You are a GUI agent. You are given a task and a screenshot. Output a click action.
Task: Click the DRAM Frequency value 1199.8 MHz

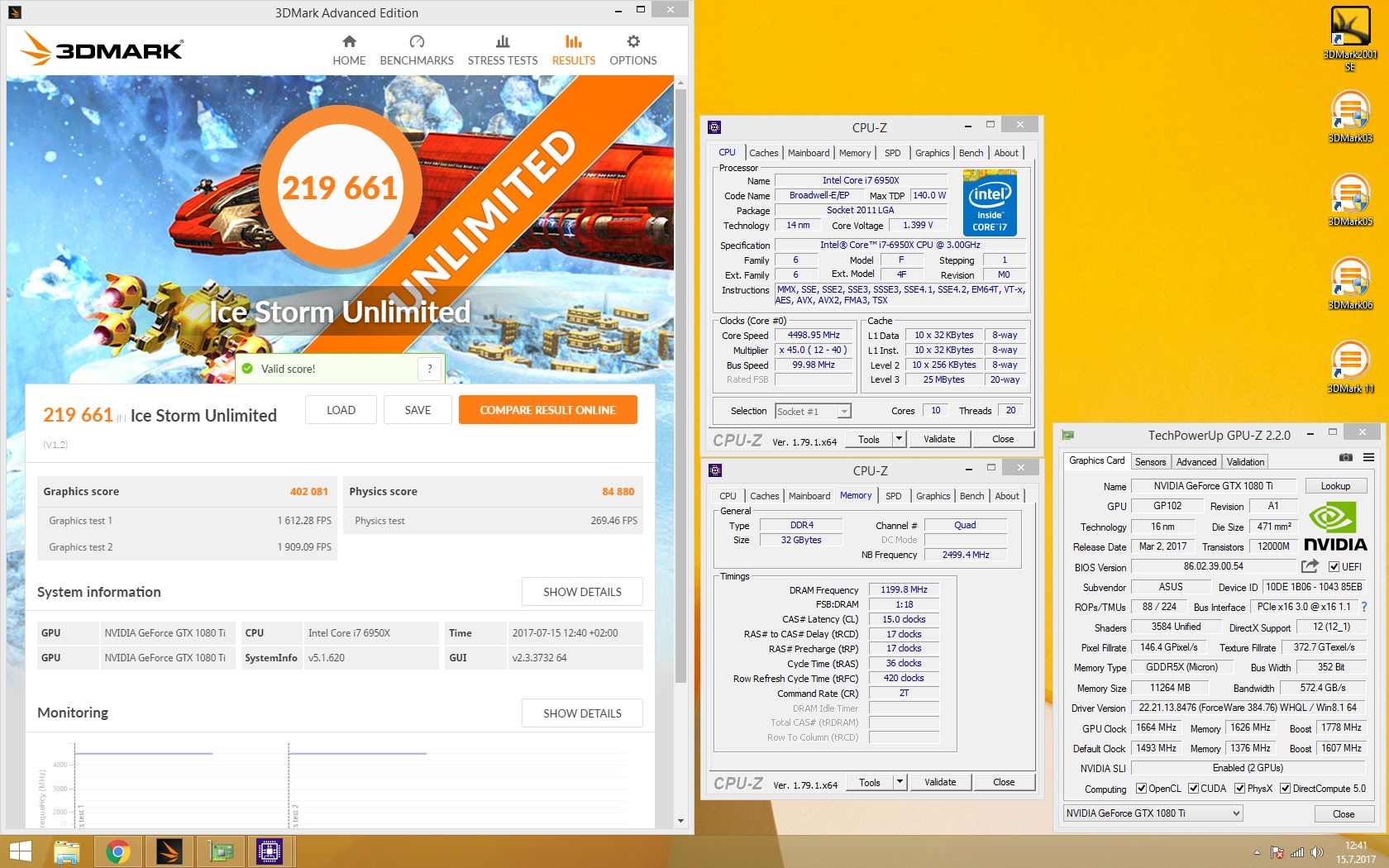point(904,590)
